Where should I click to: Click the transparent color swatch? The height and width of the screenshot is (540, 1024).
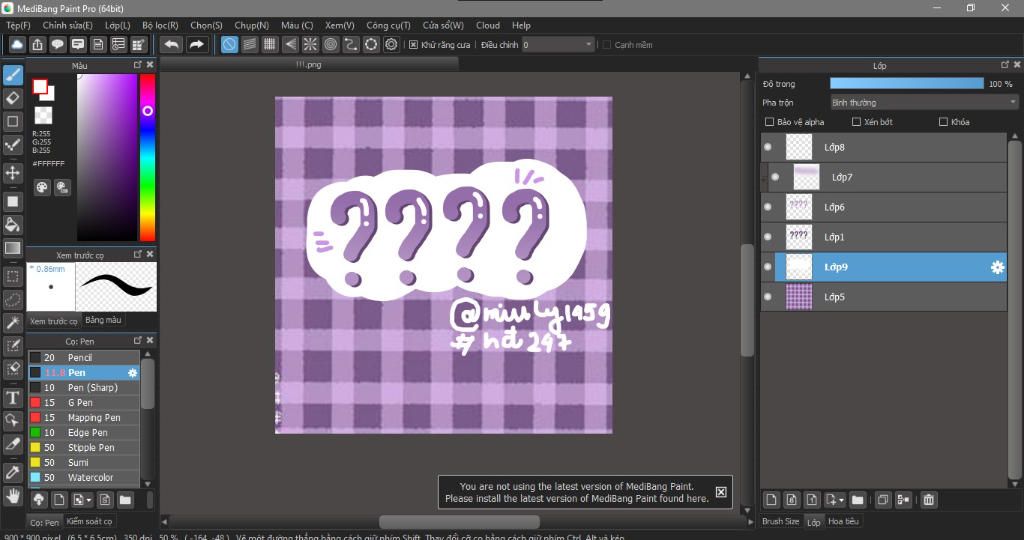click(x=43, y=115)
